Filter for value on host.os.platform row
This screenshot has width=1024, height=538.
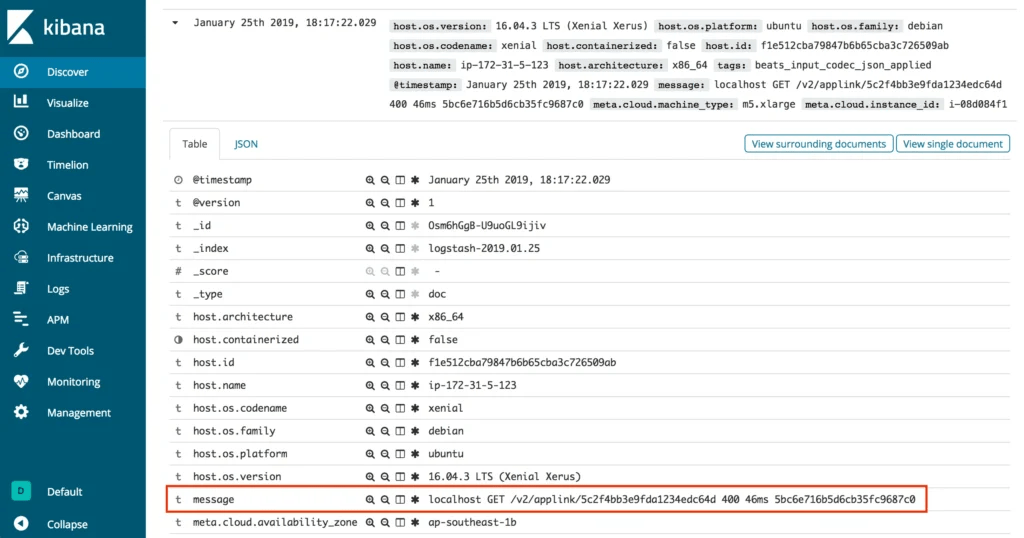click(370, 454)
